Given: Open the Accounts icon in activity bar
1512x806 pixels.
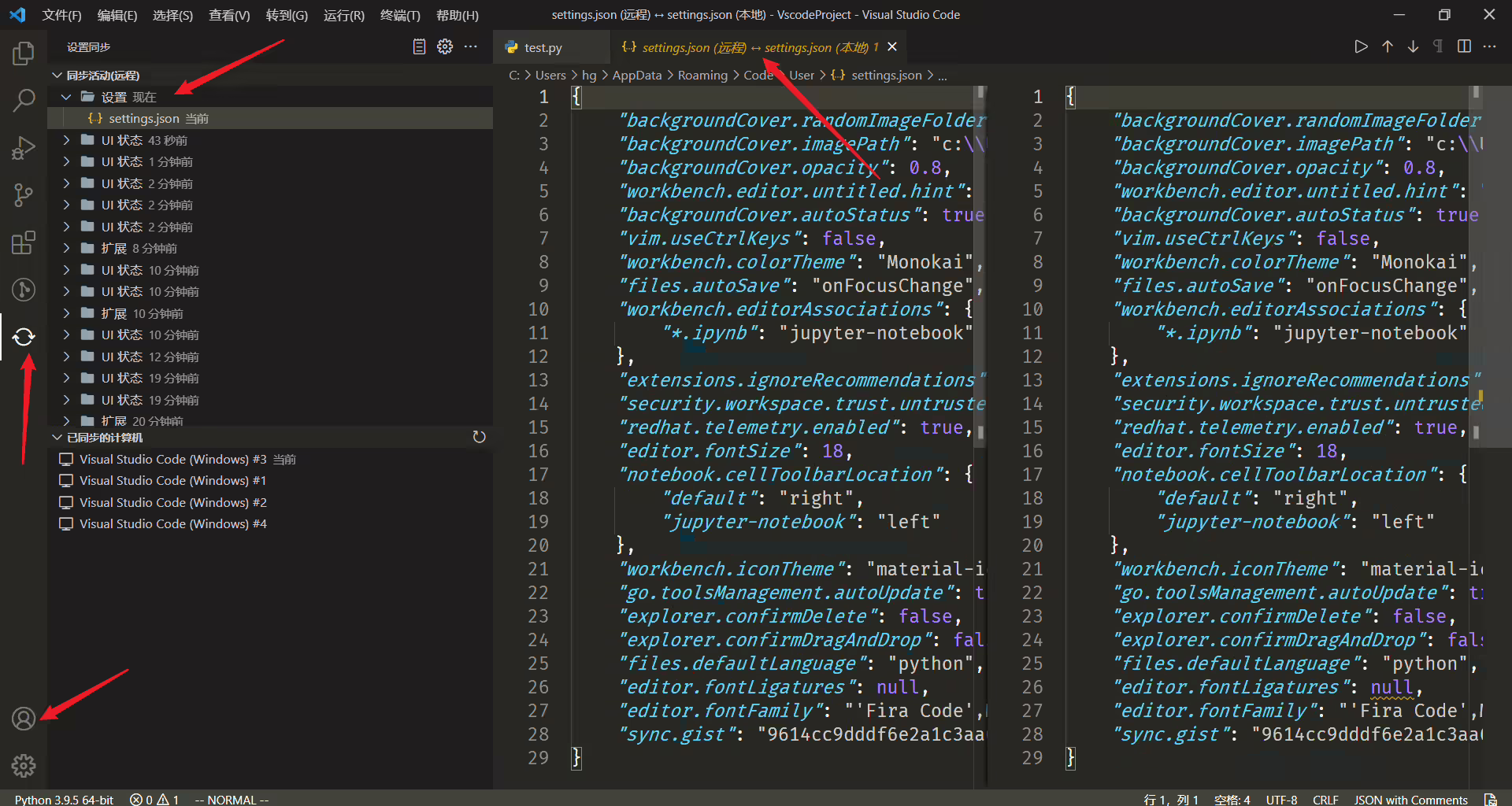Looking at the screenshot, I should (24, 719).
